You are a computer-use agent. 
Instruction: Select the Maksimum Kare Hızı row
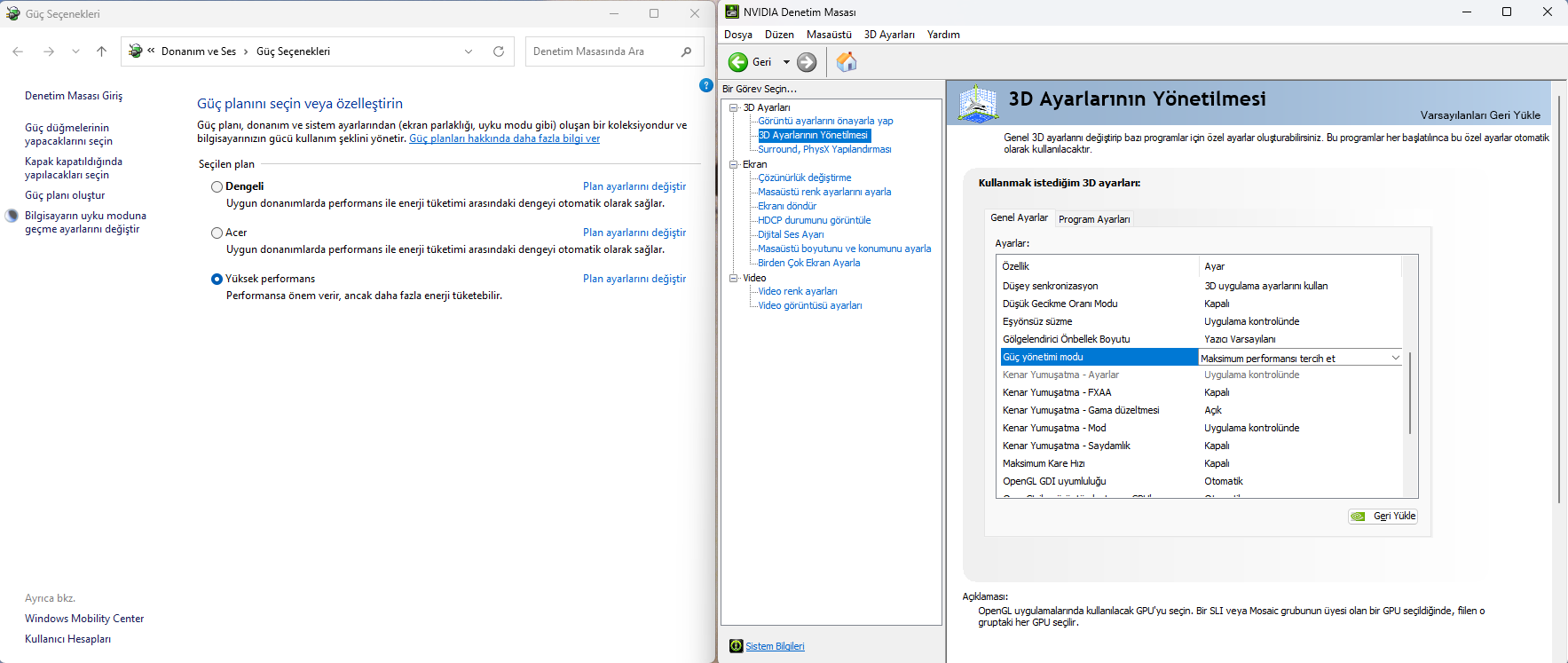coord(1201,463)
